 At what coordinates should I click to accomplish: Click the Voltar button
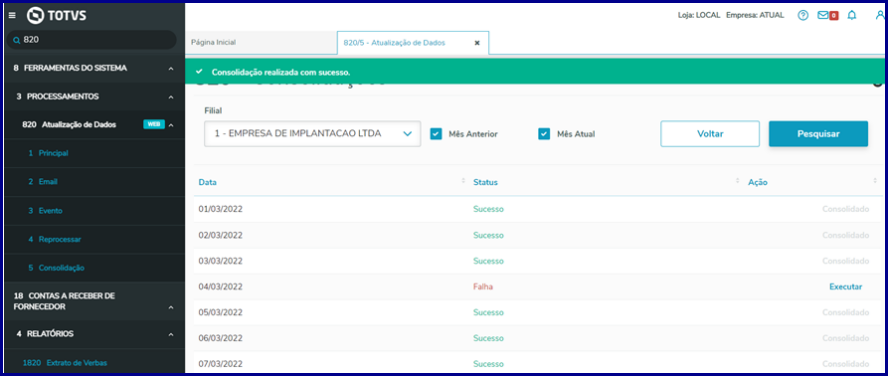tap(710, 134)
